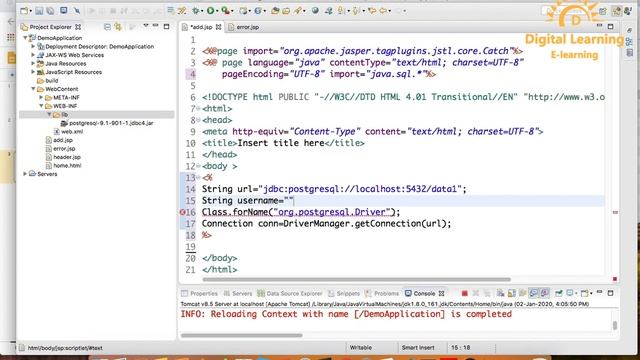Click the Save toolbar icon
Viewport: 640px width, 360px height.
point(39,11)
